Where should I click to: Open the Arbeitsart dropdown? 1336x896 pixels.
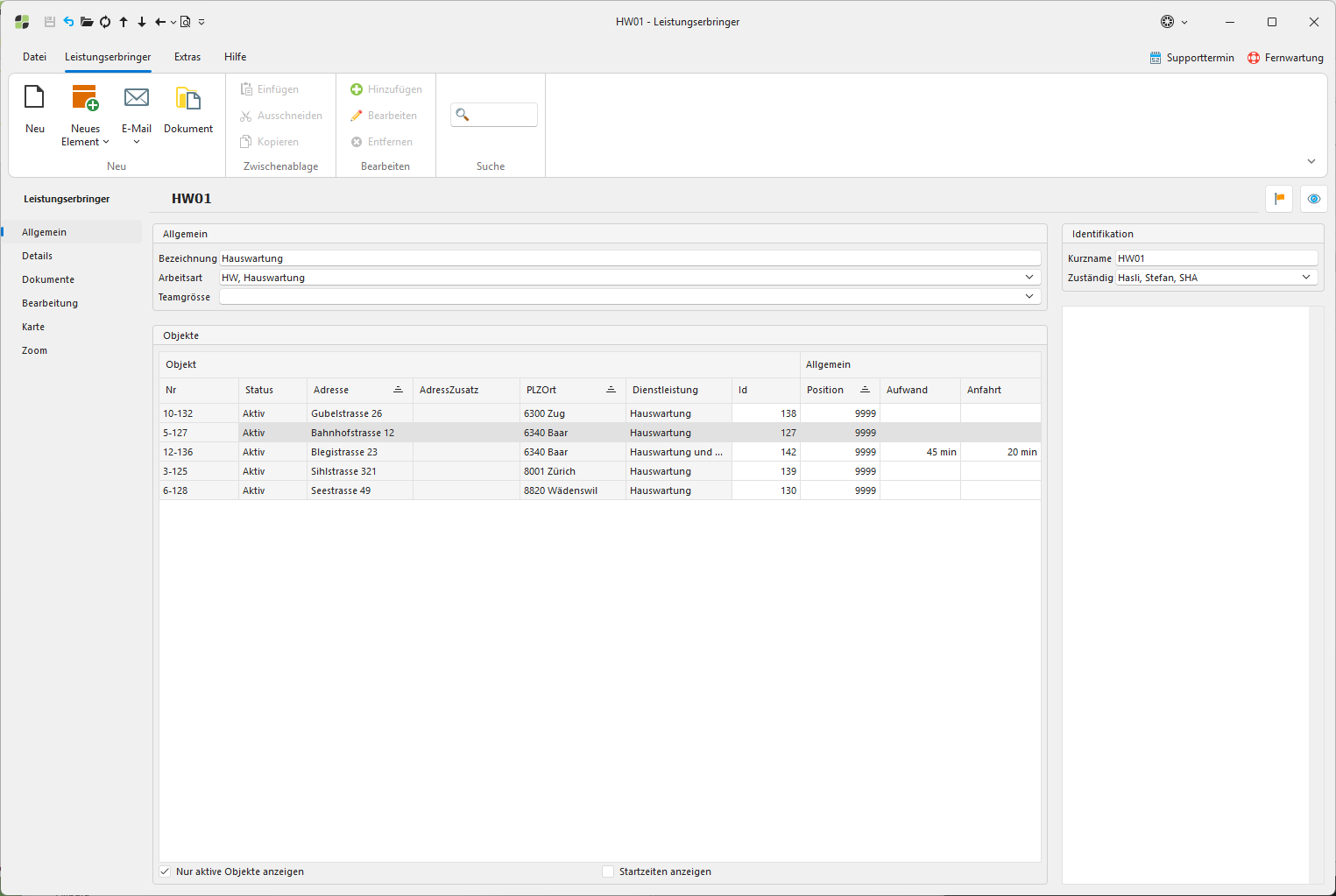1029,278
